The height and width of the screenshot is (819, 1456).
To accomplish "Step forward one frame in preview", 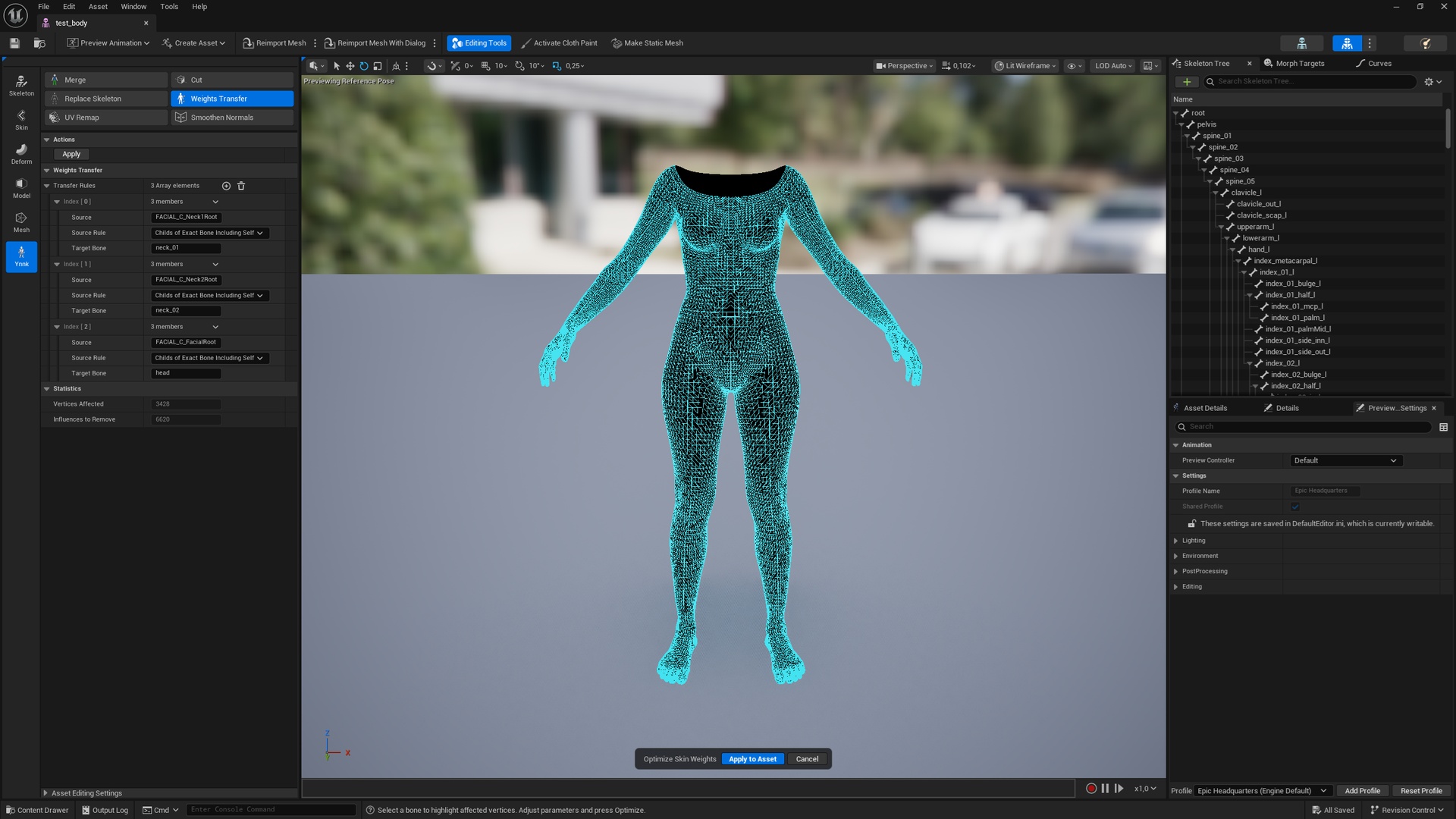I will point(1119,789).
